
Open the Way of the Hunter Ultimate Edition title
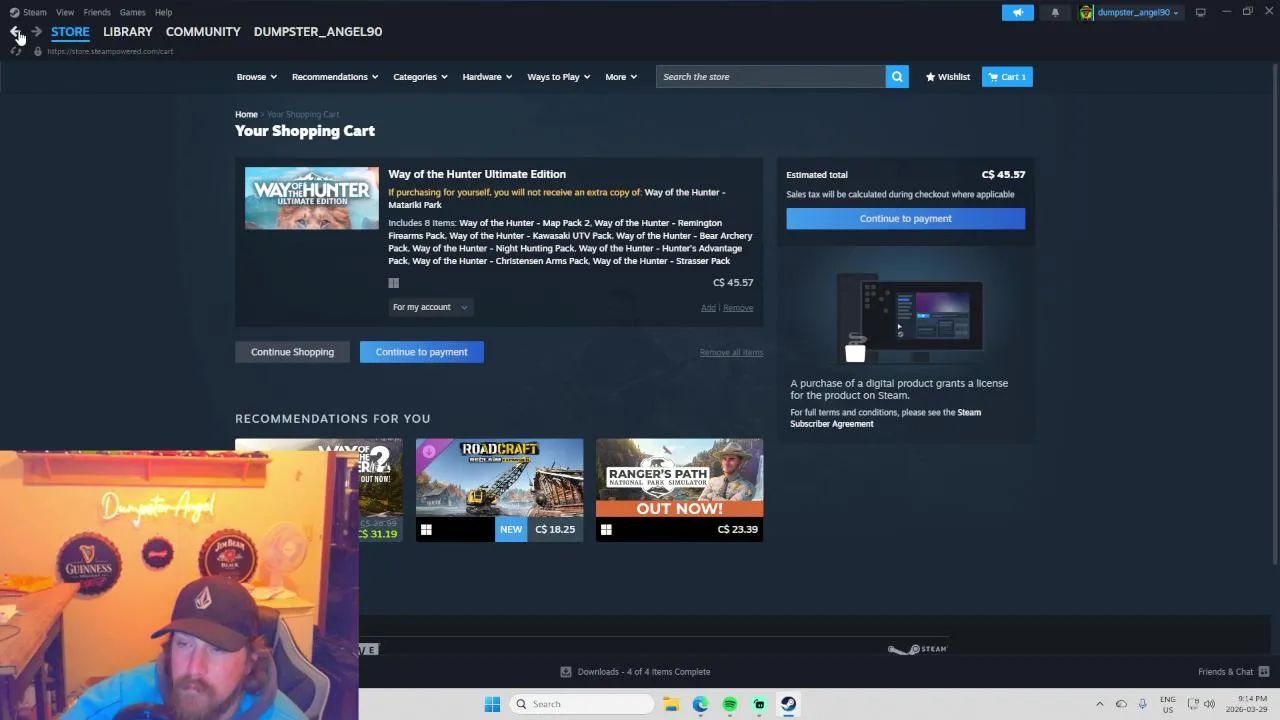[477, 174]
